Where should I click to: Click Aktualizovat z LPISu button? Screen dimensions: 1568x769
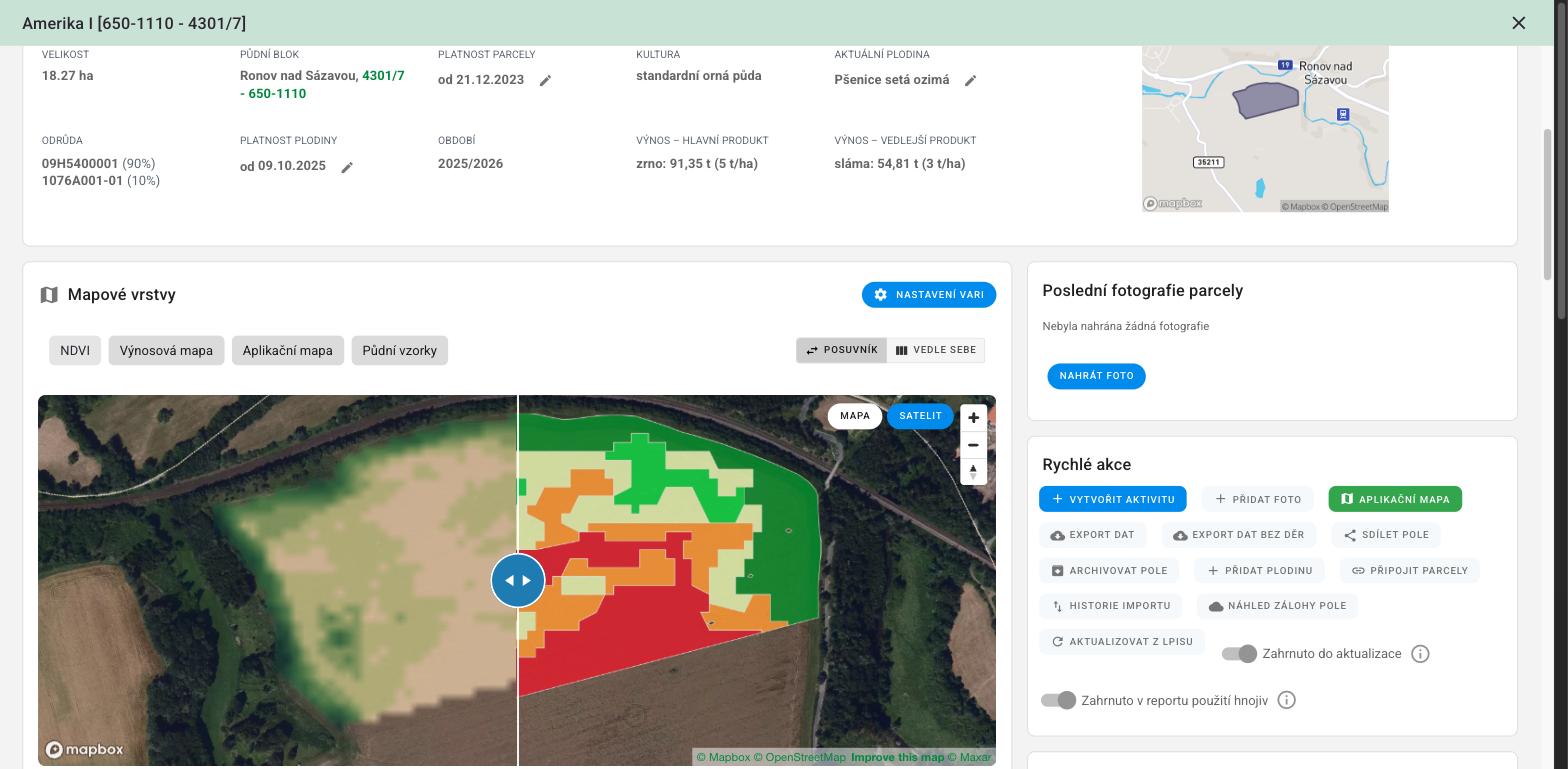1122,642
